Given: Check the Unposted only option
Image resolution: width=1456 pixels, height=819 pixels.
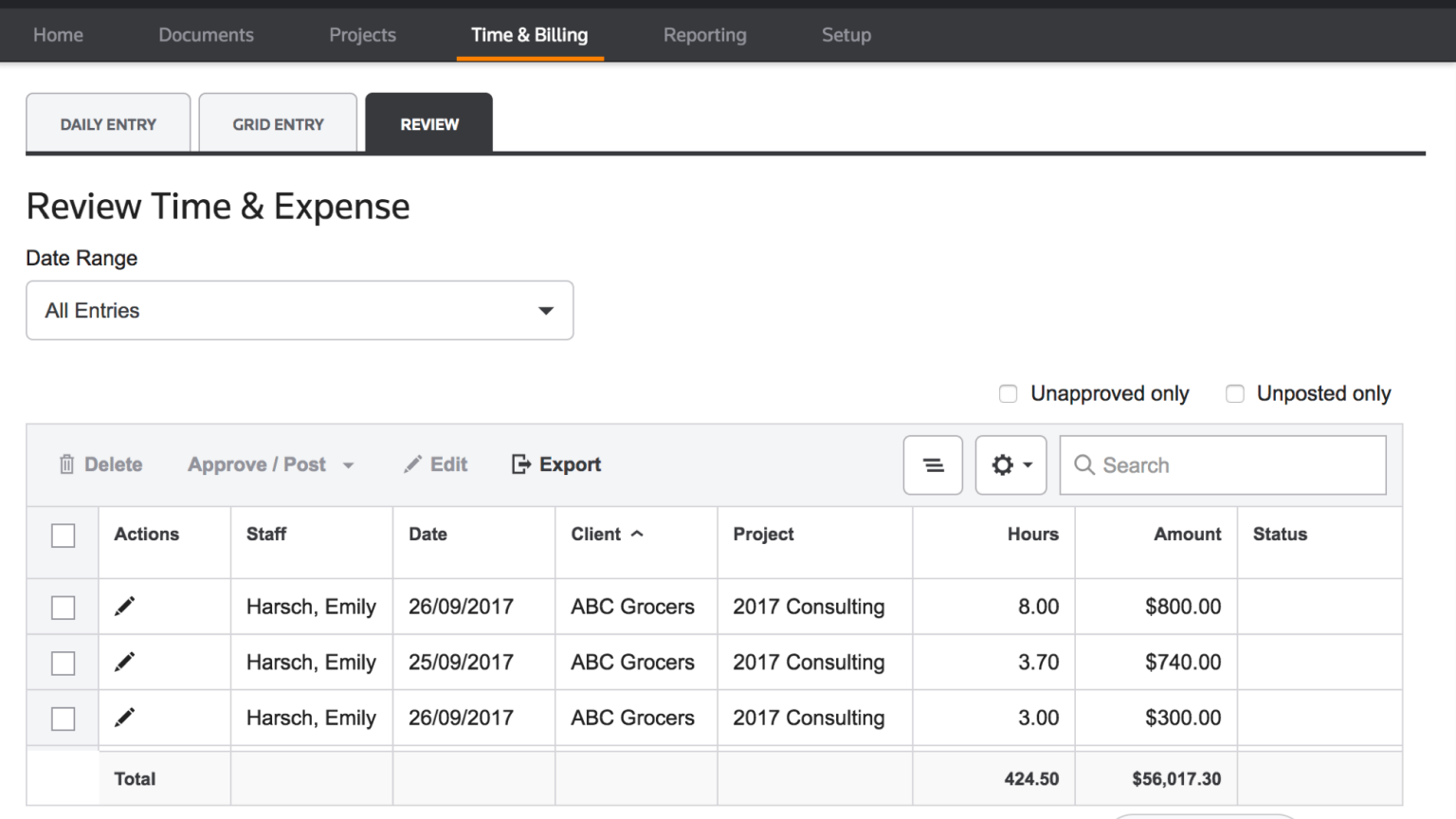Looking at the screenshot, I should [x=1235, y=392].
